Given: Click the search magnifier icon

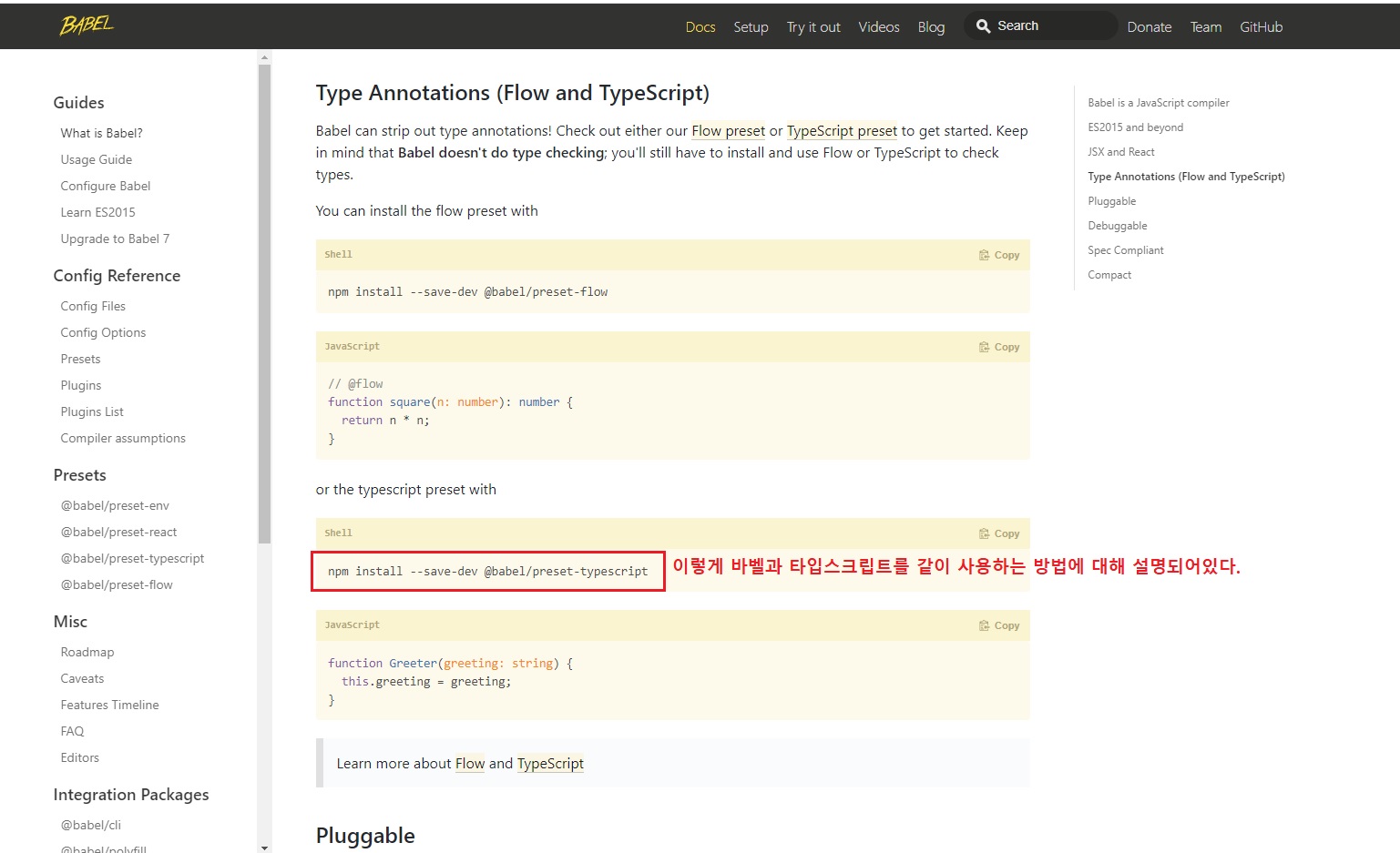Looking at the screenshot, I should [983, 26].
